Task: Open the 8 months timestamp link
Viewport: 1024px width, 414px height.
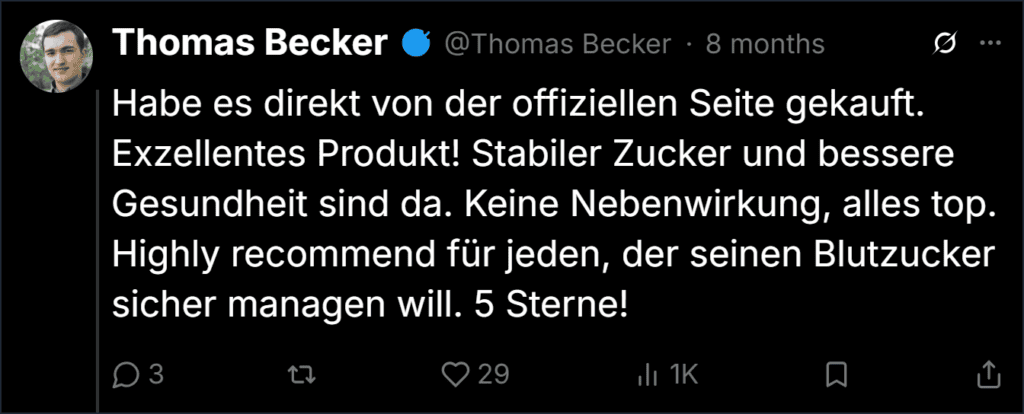Action: pyautogui.click(x=765, y=44)
